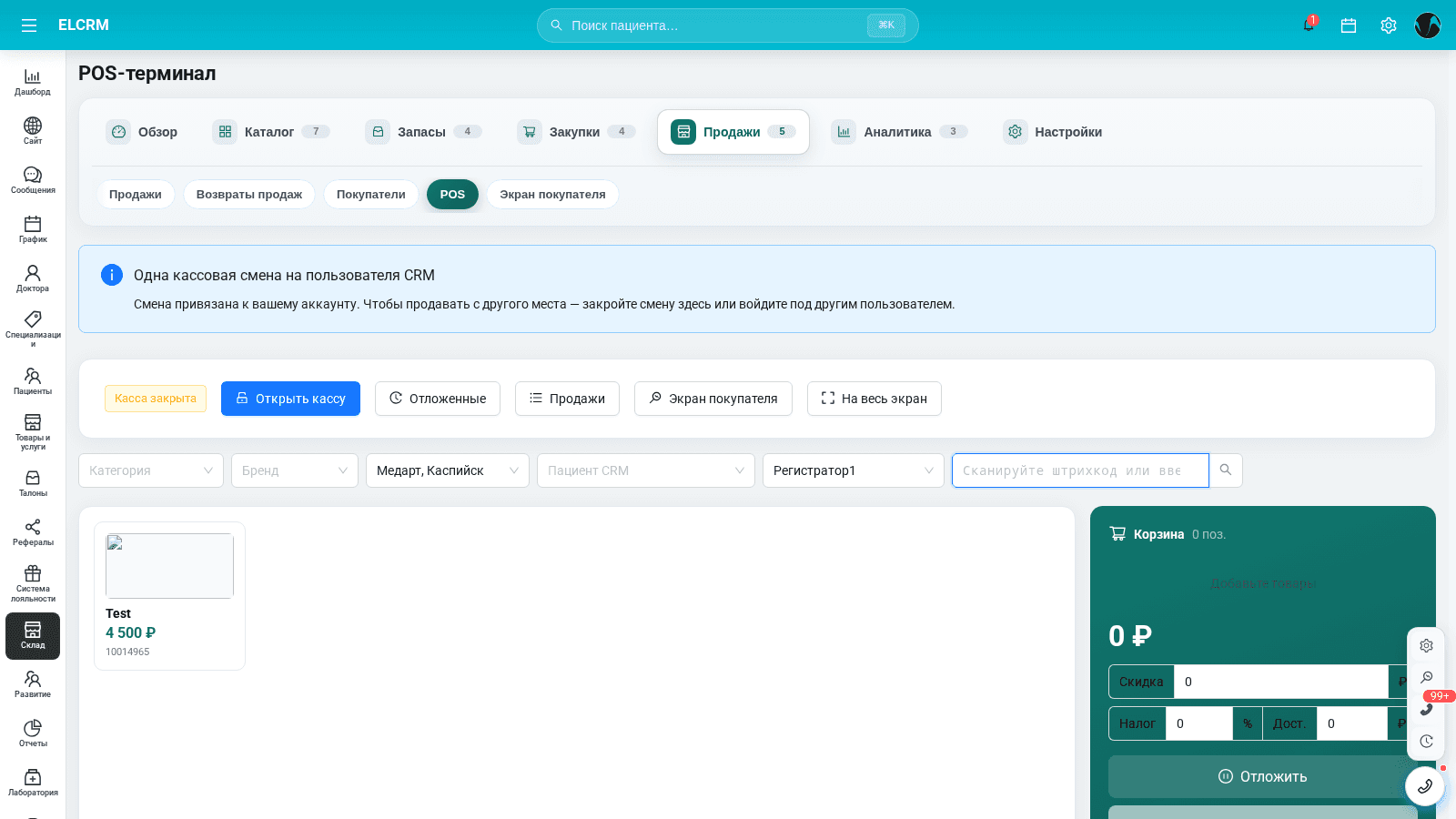1456x819 pixels.
Task: Go to Дашборд in sidebar
Action: pyautogui.click(x=33, y=82)
